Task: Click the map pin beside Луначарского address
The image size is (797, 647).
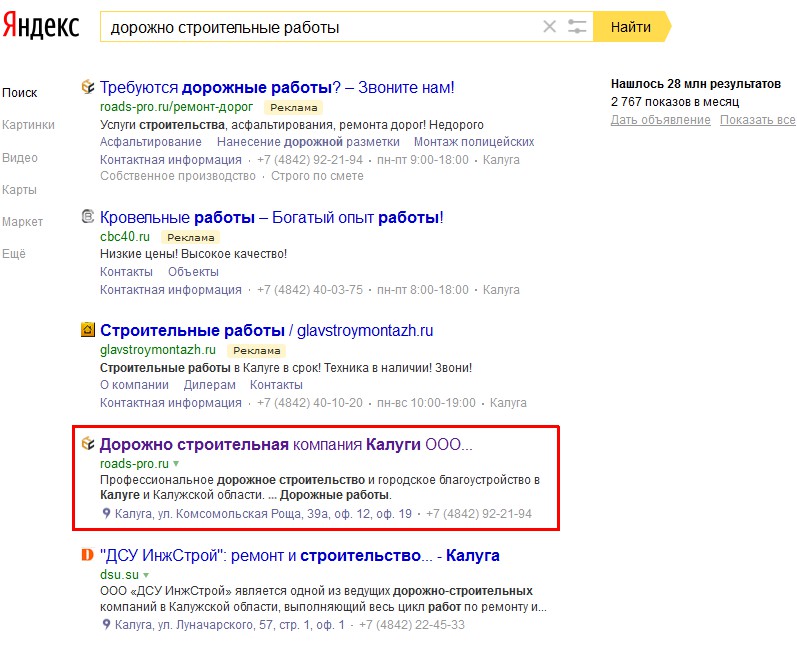Action: click(106, 625)
